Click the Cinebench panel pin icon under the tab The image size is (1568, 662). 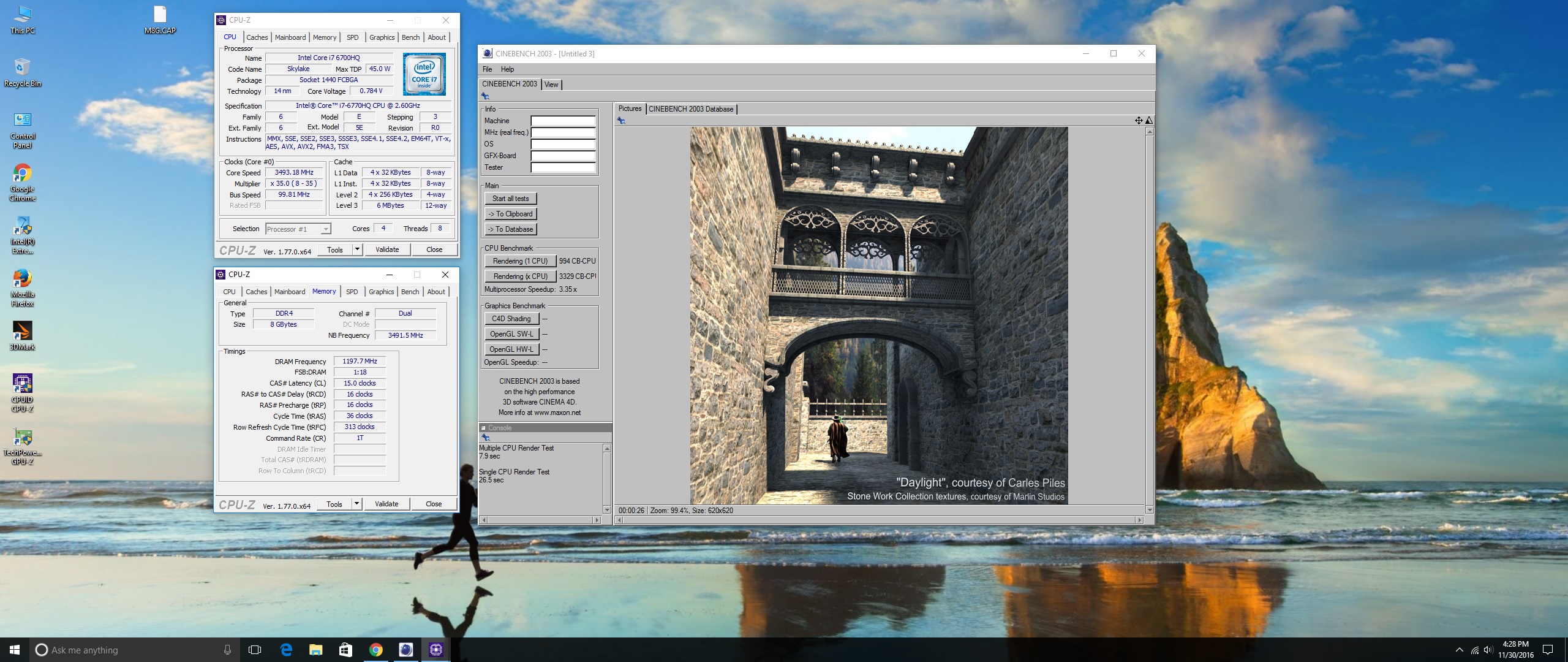click(x=485, y=96)
